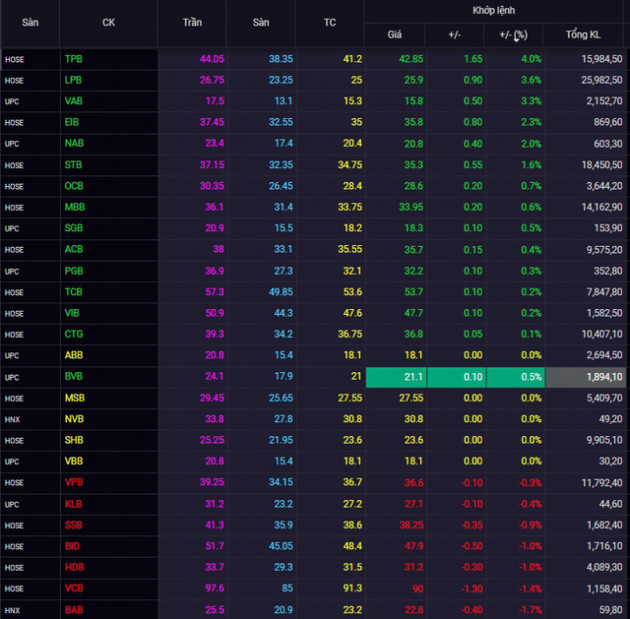
Task: Sort by the +/- (%) column header
Action: click(513, 35)
